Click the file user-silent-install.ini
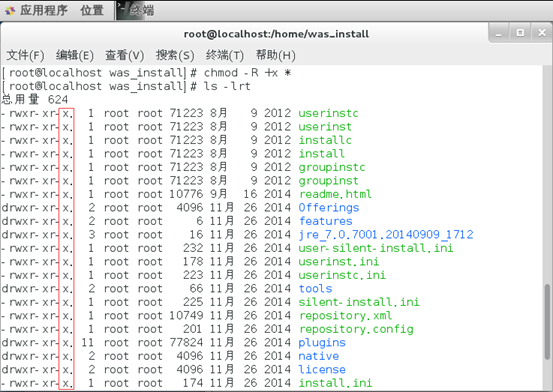553x392 pixels. [x=376, y=248]
